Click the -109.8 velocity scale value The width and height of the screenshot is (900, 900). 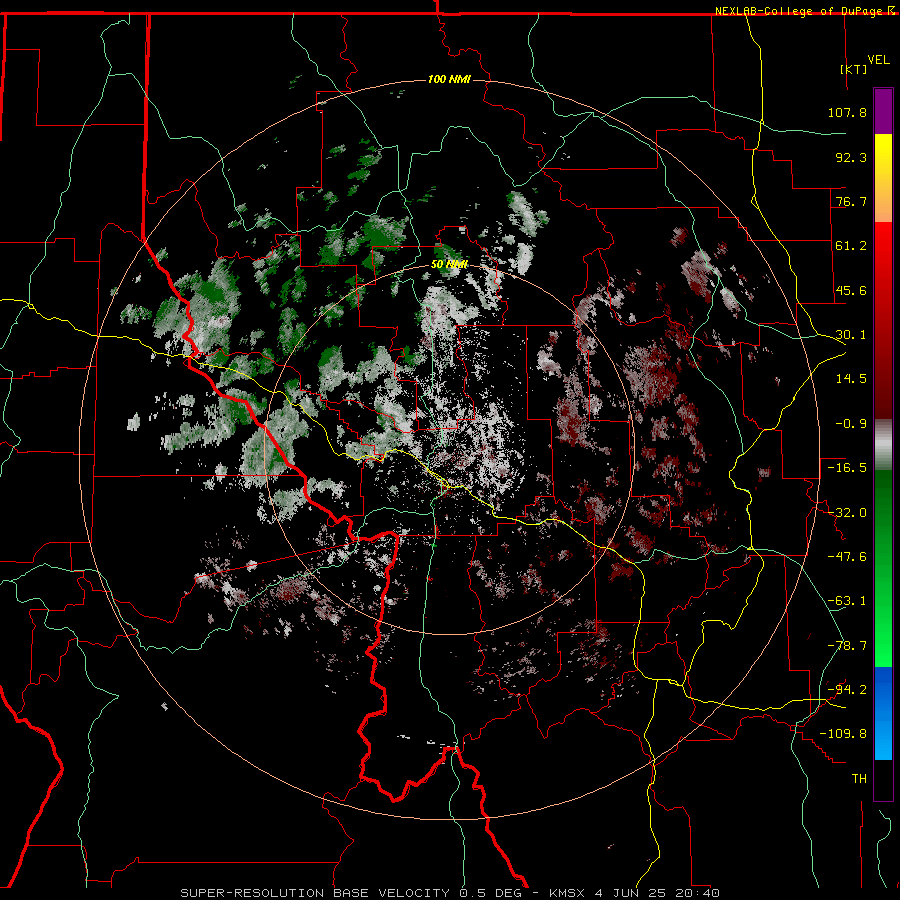click(843, 734)
